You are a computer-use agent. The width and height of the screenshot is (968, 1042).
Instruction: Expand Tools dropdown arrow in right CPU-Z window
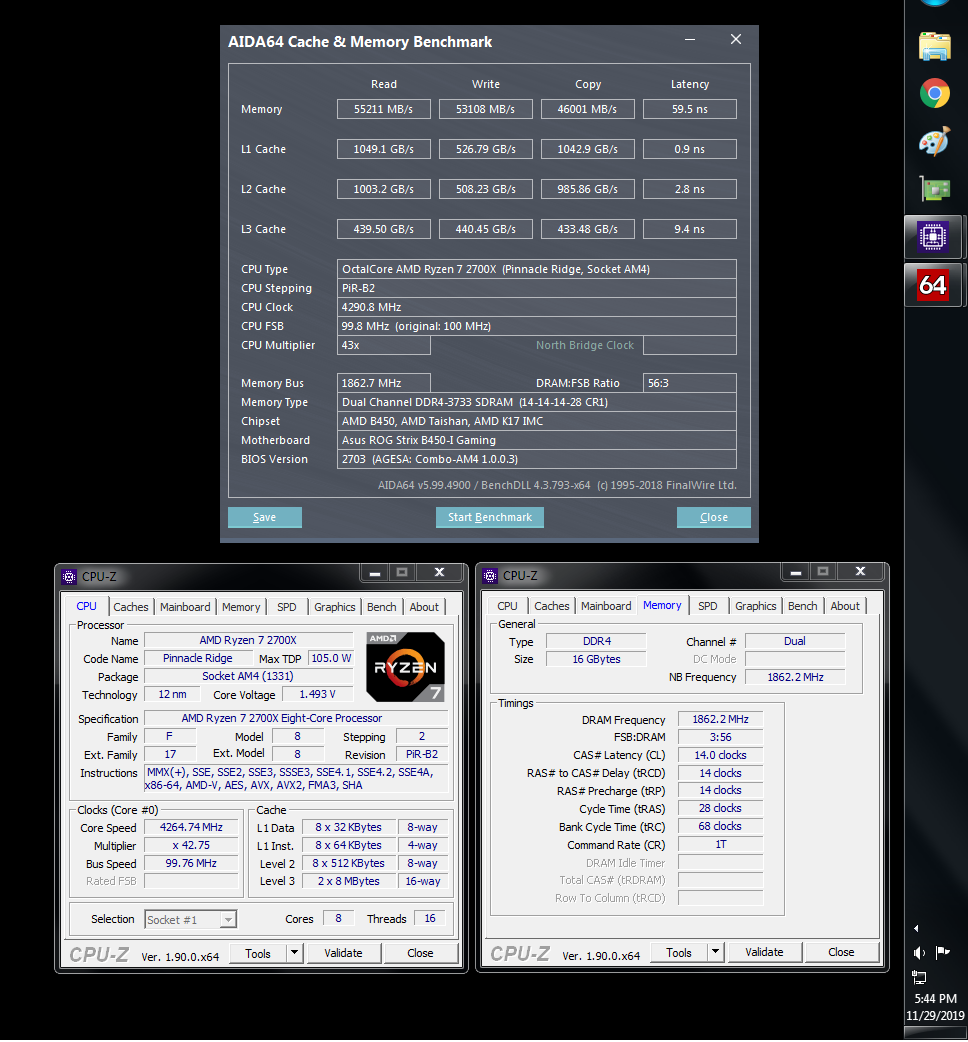[x=716, y=952]
